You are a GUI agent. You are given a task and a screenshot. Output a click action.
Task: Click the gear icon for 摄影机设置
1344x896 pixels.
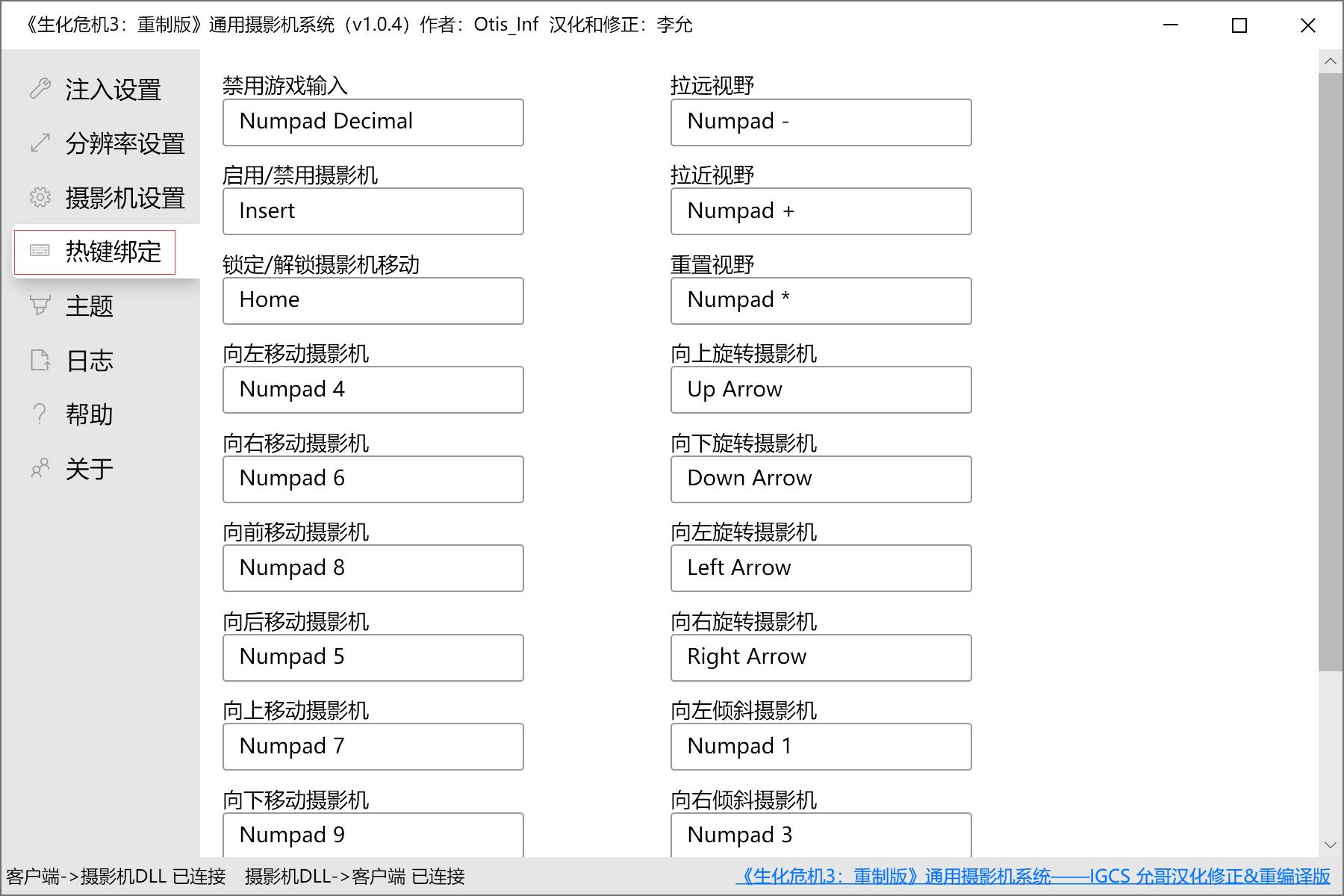point(40,197)
